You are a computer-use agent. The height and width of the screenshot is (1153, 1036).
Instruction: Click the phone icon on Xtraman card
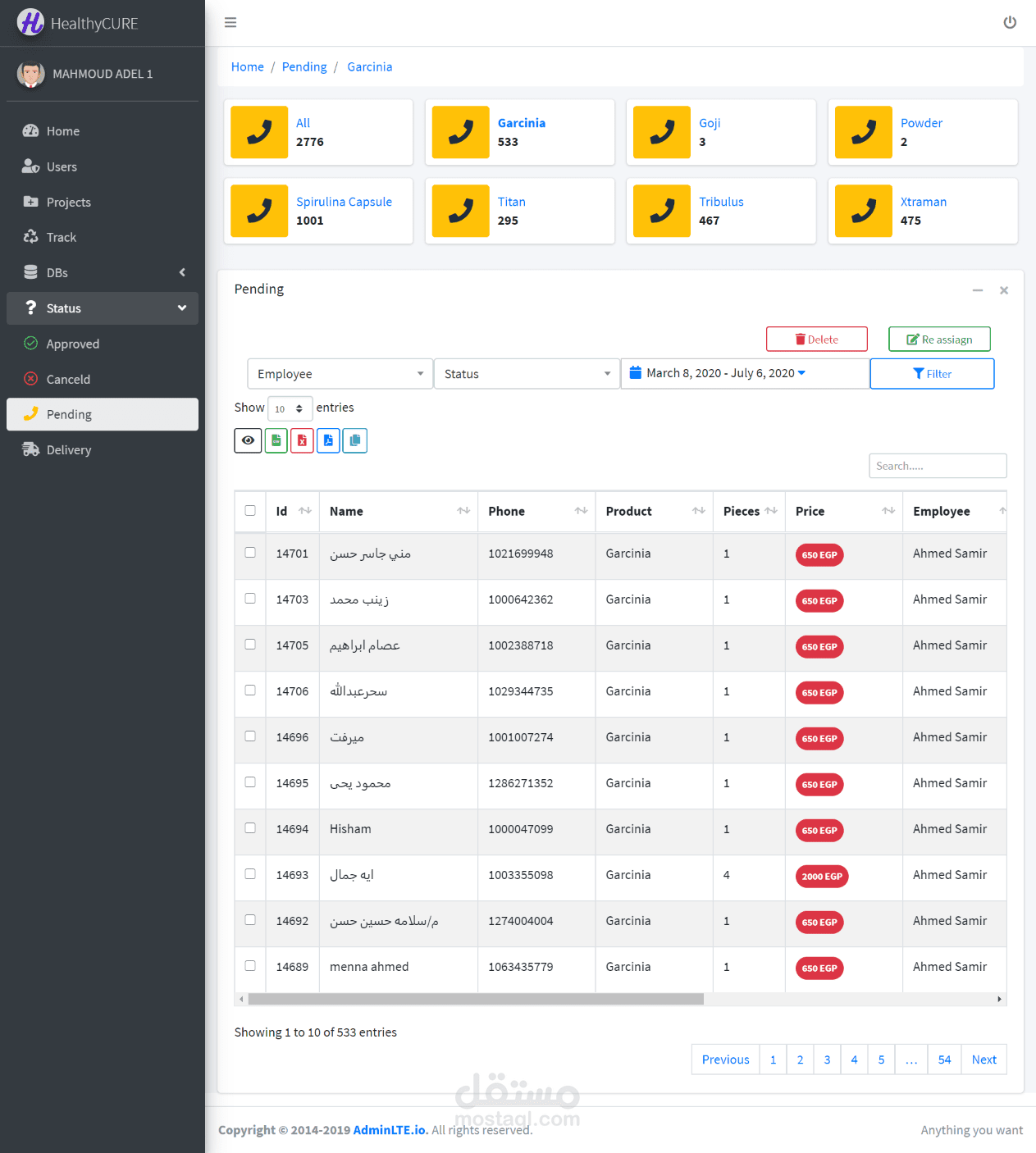pyautogui.click(x=864, y=211)
